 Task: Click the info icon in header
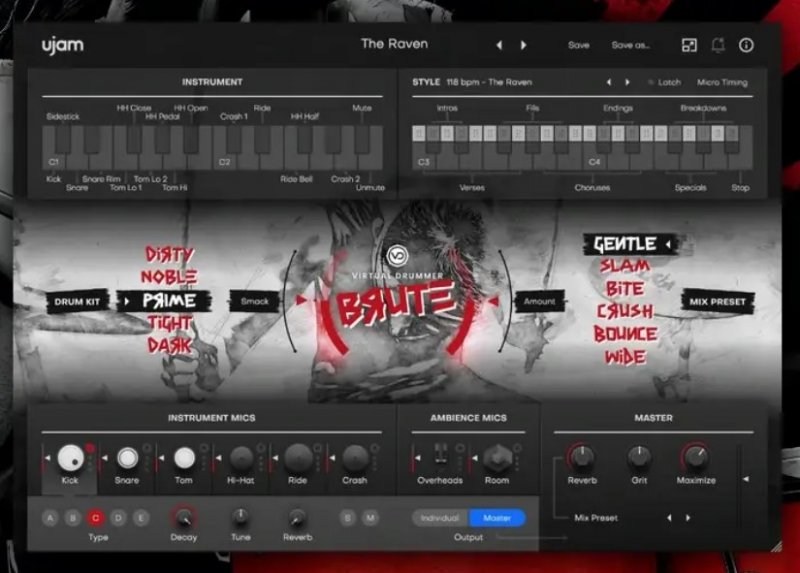(x=746, y=45)
